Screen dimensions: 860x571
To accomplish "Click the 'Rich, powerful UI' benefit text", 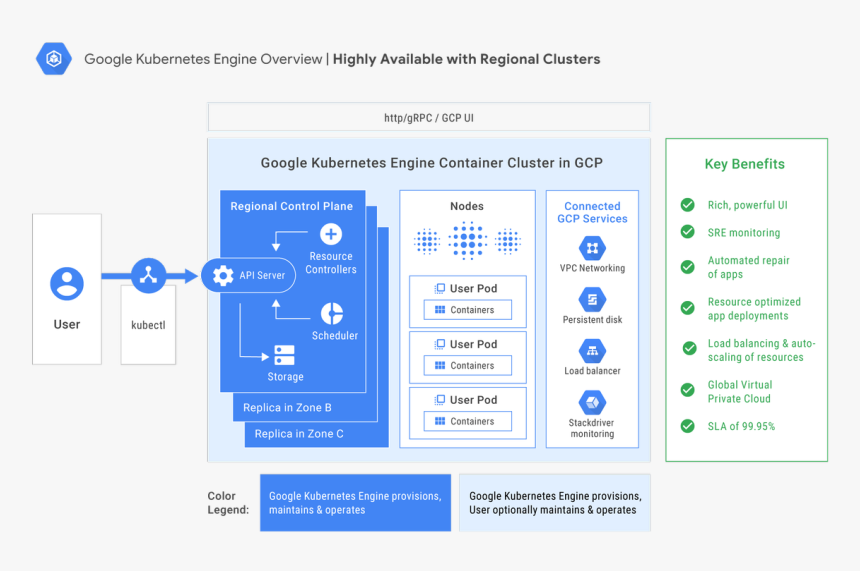I will (748, 205).
